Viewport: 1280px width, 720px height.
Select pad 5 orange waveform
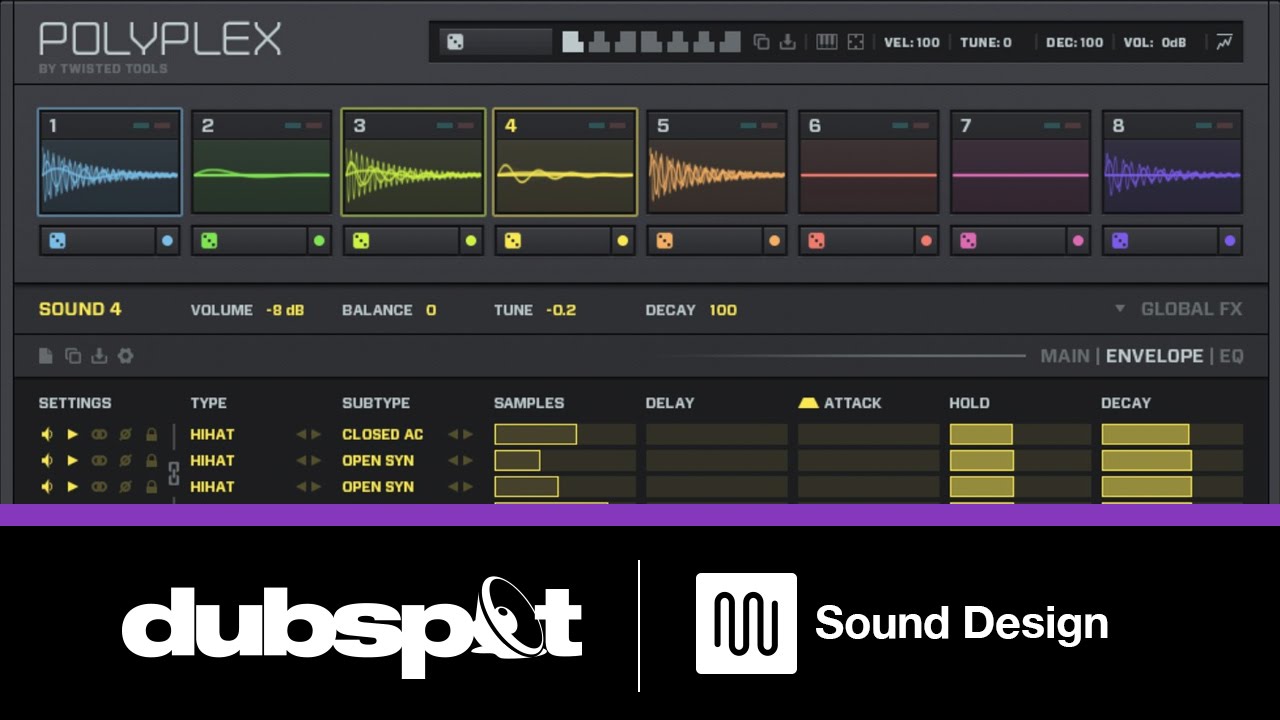coord(717,174)
